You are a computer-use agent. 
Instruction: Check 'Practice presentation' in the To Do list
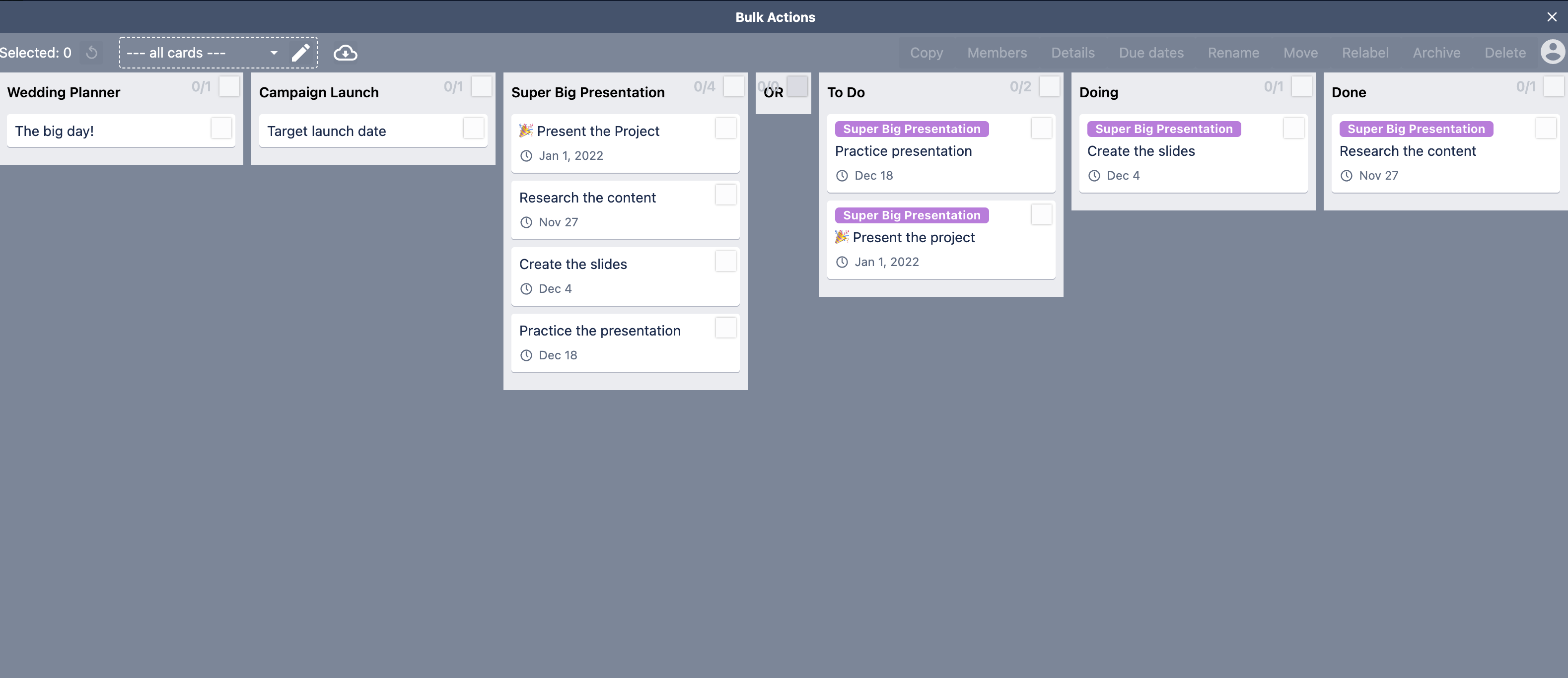[1041, 129]
